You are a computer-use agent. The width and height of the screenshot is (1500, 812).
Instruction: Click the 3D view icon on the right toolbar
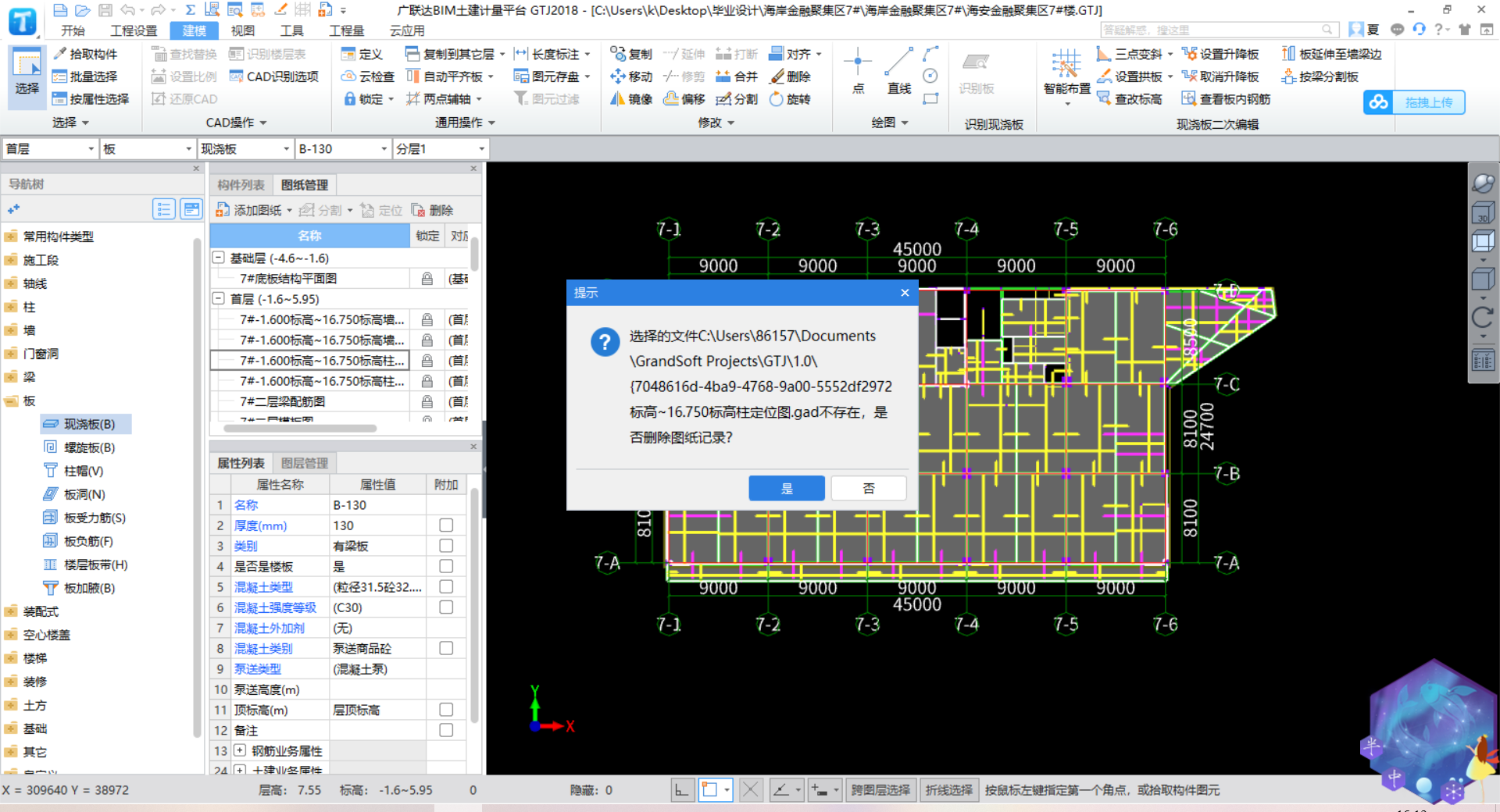click(x=1482, y=213)
